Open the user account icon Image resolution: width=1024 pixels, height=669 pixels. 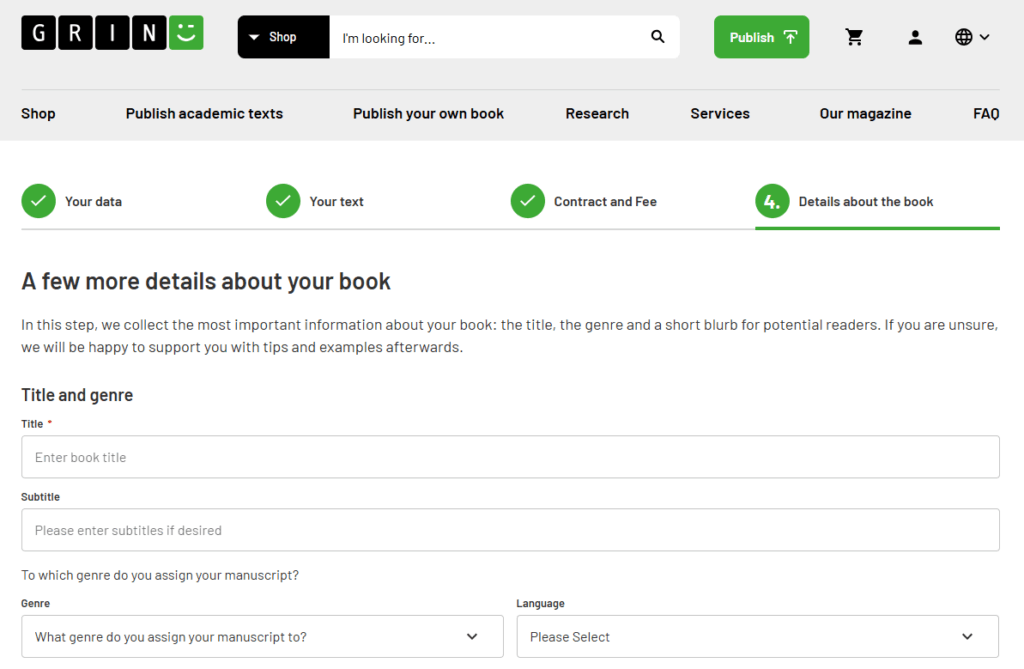click(915, 37)
